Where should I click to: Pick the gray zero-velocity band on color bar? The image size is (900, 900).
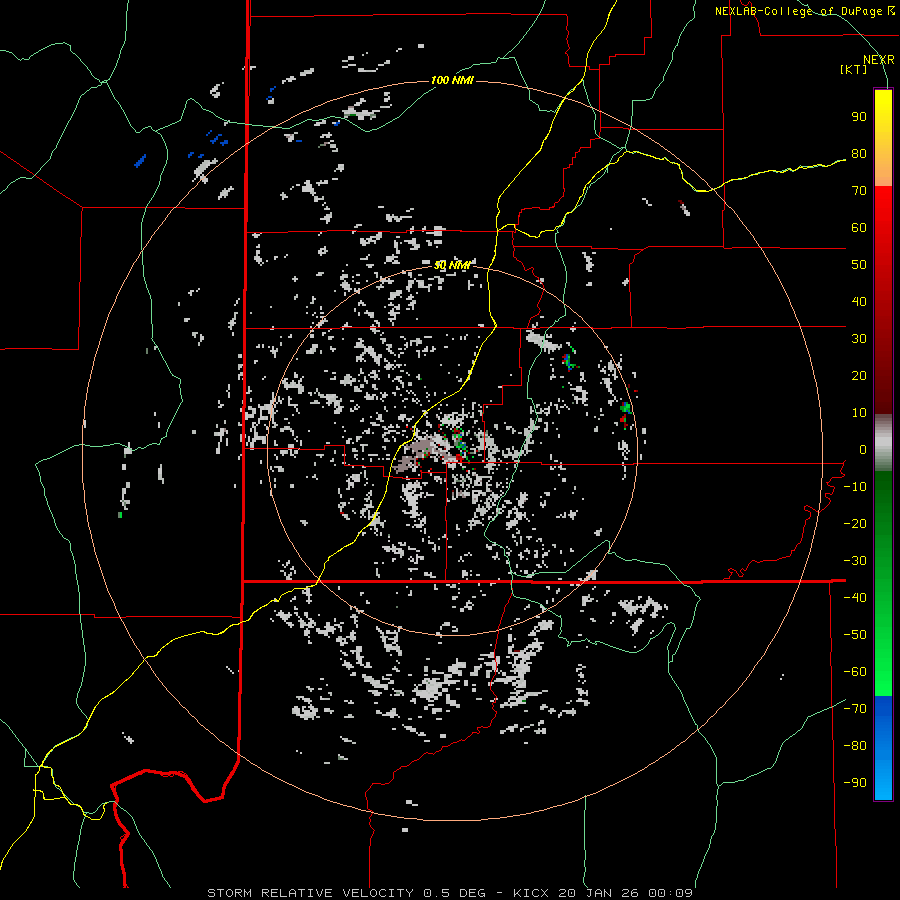pyautogui.click(x=883, y=442)
